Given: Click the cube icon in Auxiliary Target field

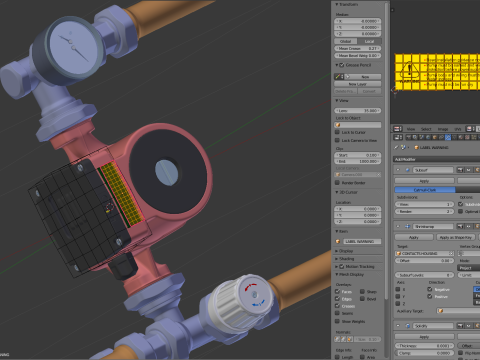Looking at the screenshot, I should [x=441, y=311].
